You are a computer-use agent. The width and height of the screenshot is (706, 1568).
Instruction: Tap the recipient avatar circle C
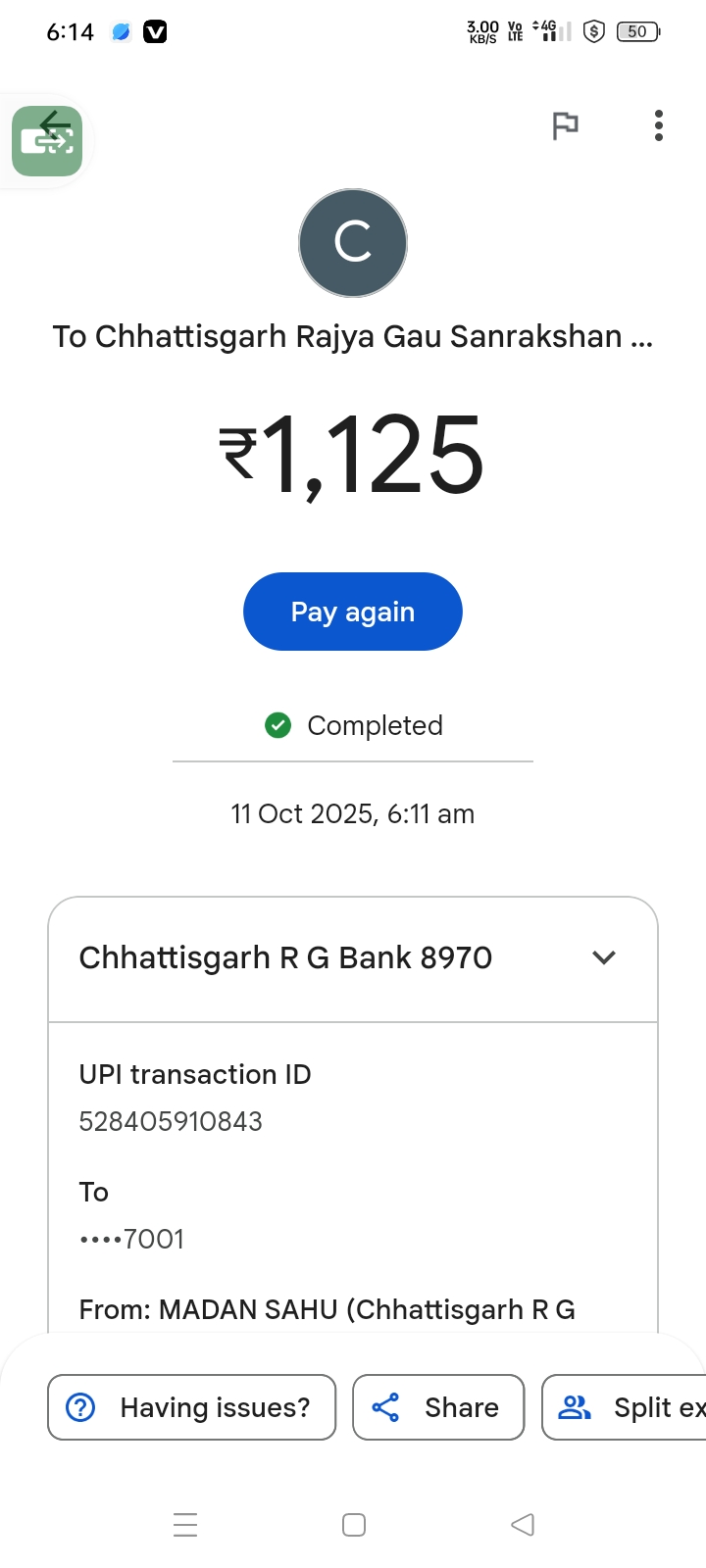[x=353, y=243]
